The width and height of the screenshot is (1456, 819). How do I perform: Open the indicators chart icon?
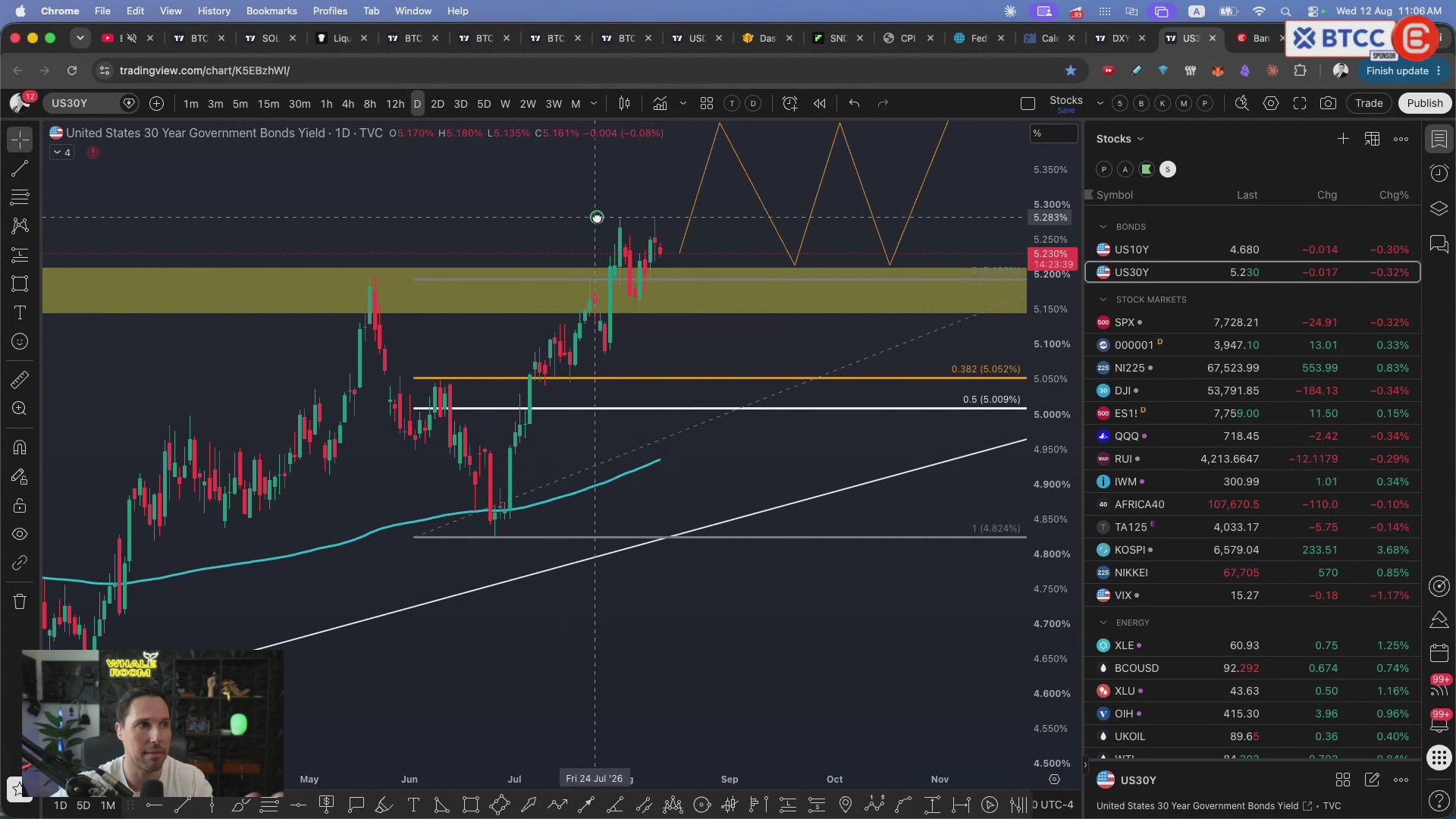coord(660,103)
